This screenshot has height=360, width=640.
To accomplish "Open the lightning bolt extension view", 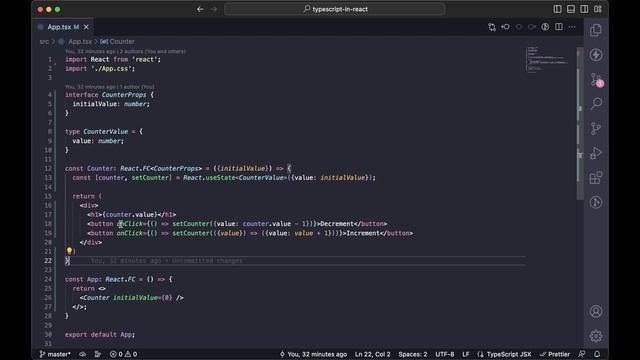I will [596, 55].
